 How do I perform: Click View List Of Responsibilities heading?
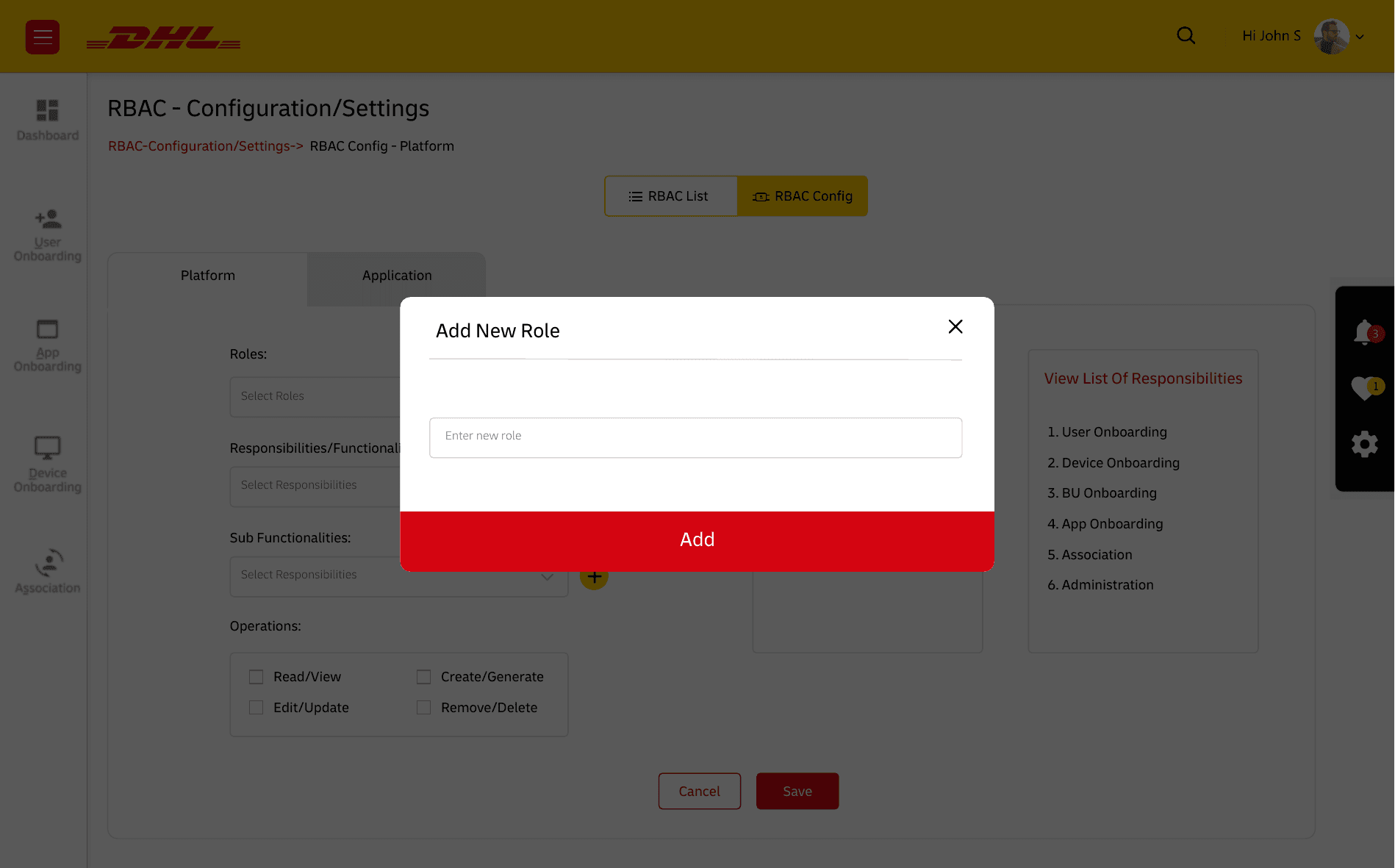(1143, 379)
